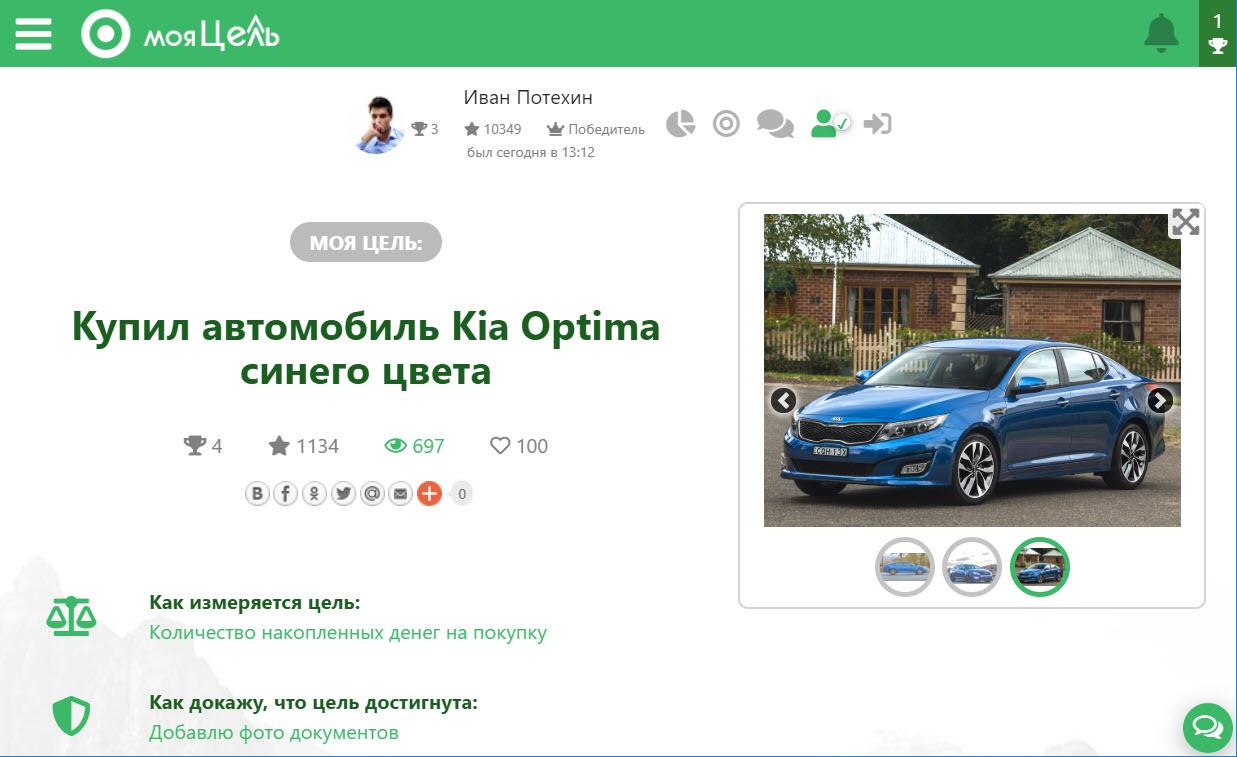This screenshot has height=757, width=1237.
Task: Show next car photo
Action: pyautogui.click(x=1160, y=401)
